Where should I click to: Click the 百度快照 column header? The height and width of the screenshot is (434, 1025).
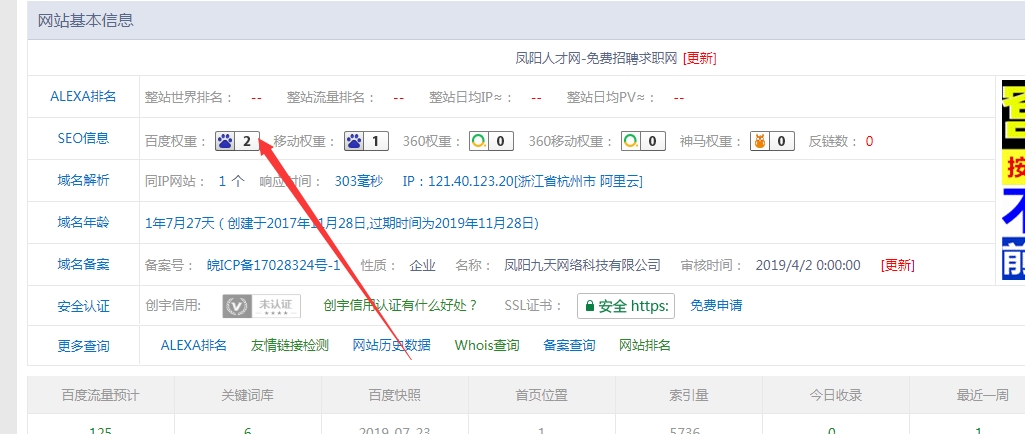pos(395,395)
